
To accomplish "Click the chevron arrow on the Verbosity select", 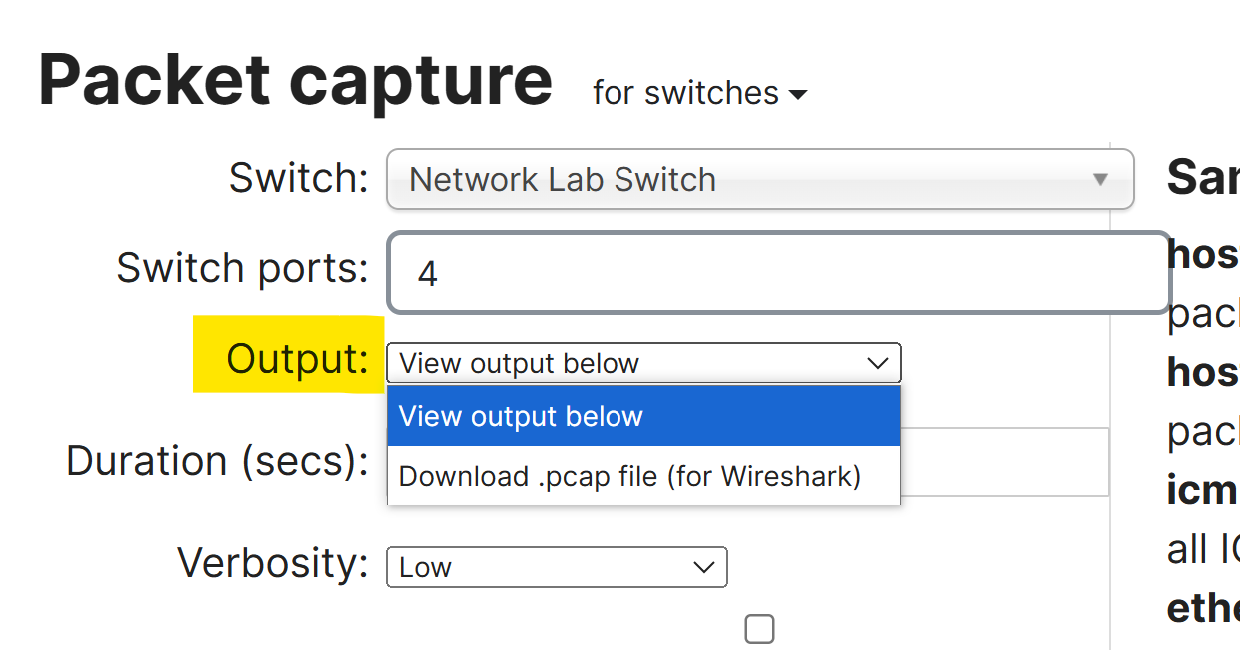I will pos(704,567).
